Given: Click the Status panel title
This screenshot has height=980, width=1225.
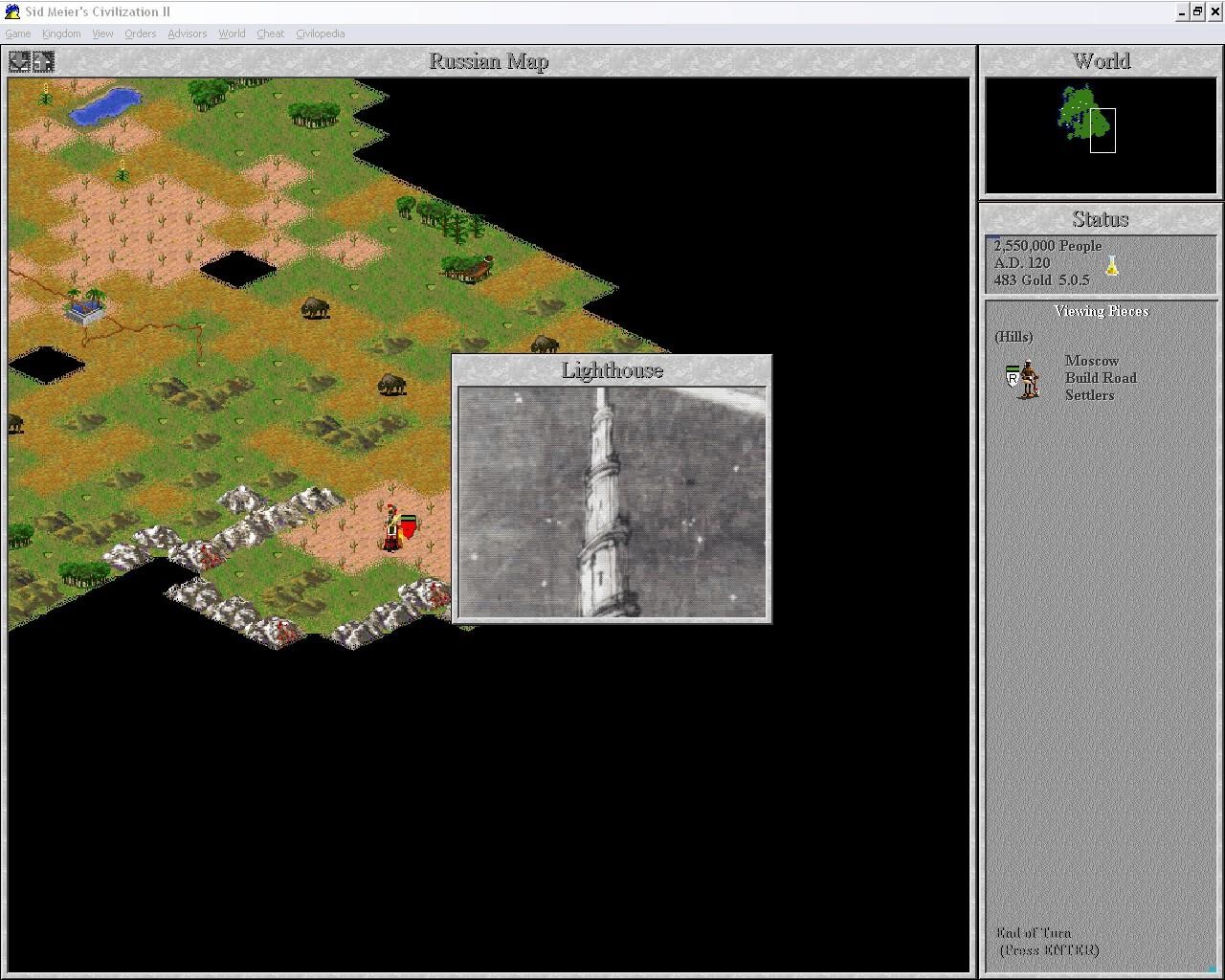Looking at the screenshot, I should click(x=1101, y=219).
